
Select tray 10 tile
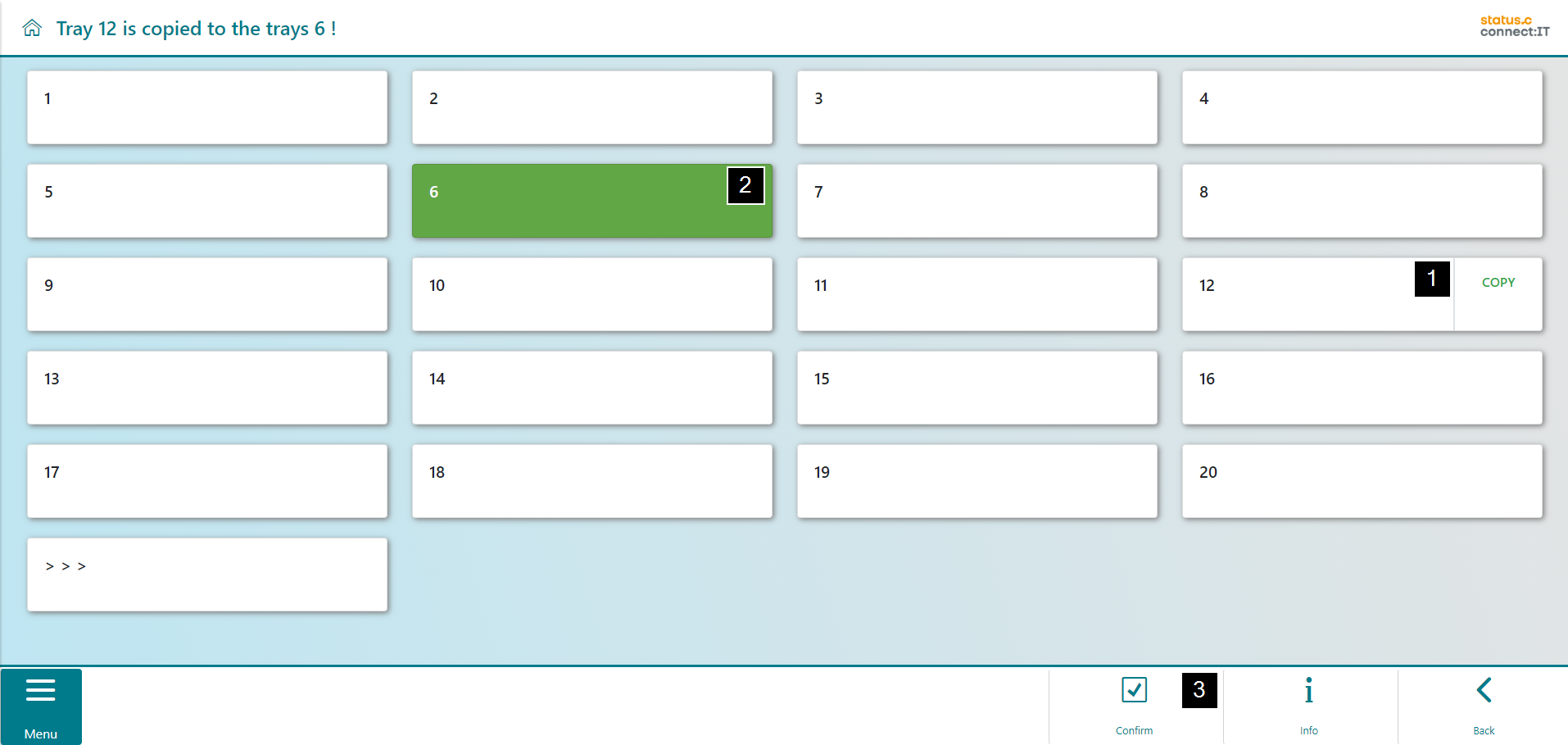591,294
